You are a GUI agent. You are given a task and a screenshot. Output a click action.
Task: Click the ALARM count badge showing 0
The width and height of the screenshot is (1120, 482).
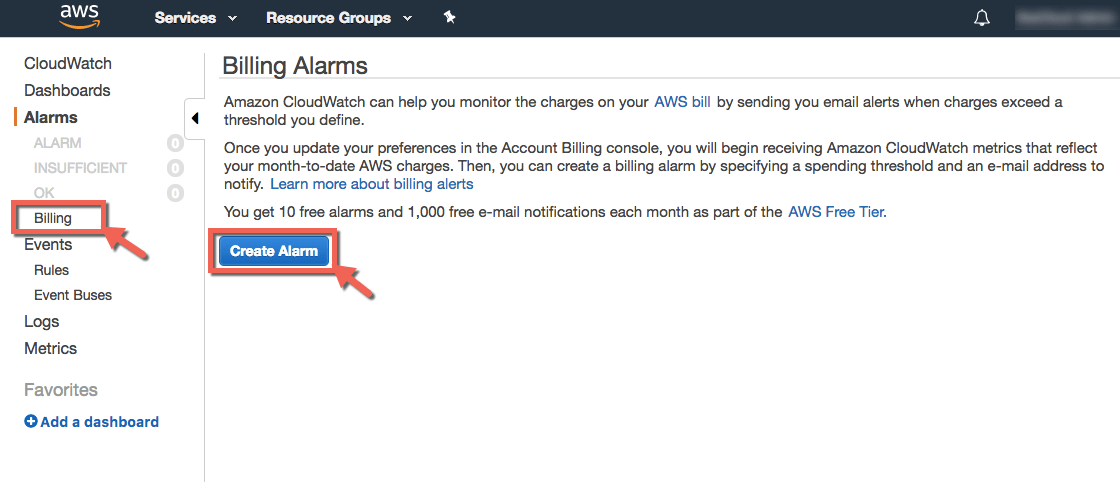pos(175,144)
